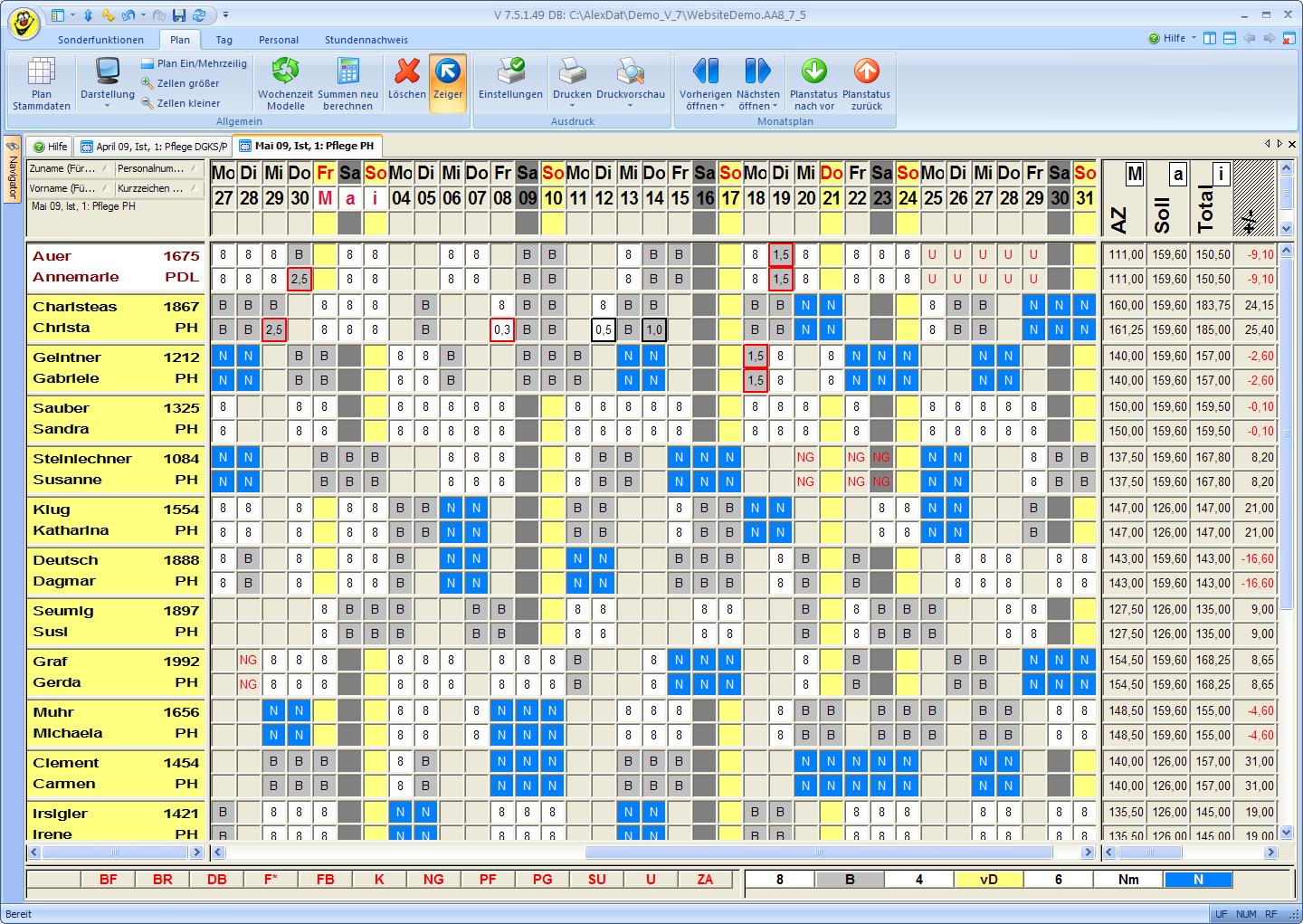This screenshot has width=1303, height=924.
Task: Sort by the Vorname column header
Action: tap(70, 188)
